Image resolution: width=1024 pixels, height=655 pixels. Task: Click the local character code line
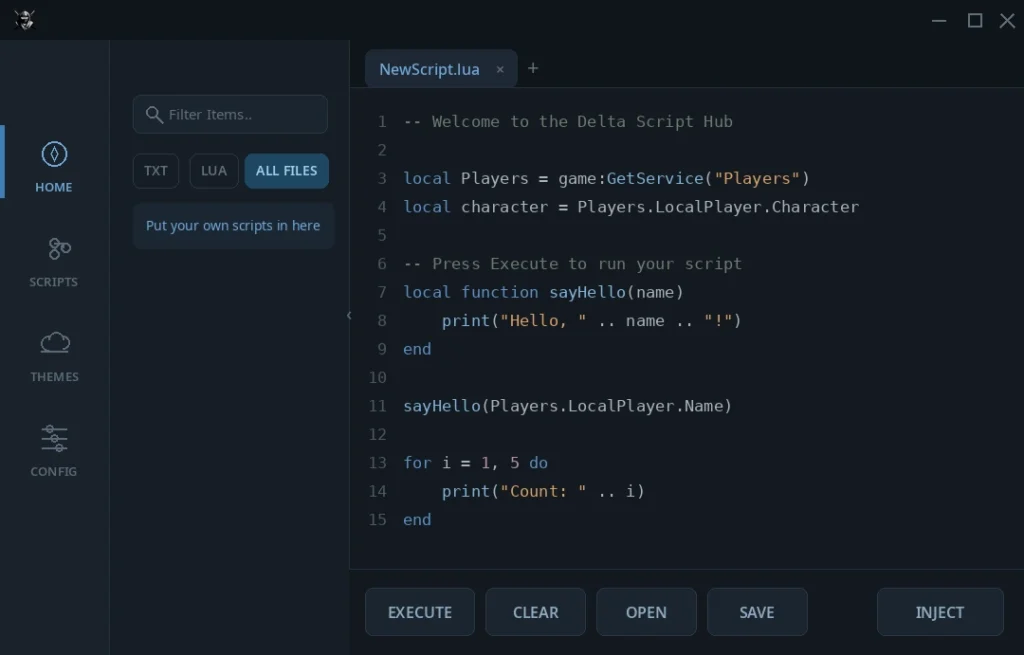coord(631,207)
